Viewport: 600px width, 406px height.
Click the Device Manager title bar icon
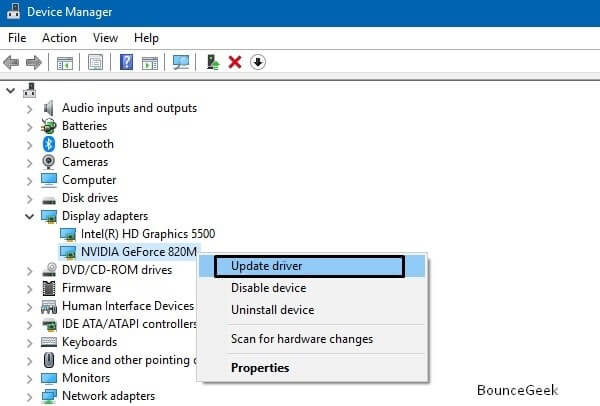pyautogui.click(x=13, y=11)
